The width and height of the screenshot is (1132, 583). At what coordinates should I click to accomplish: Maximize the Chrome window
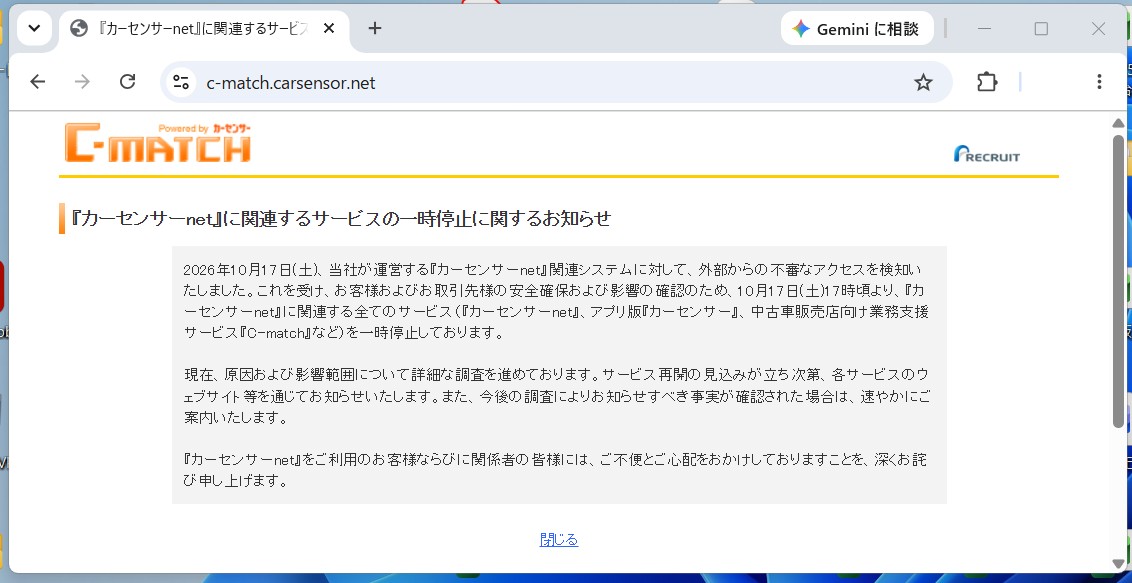pos(1041,29)
